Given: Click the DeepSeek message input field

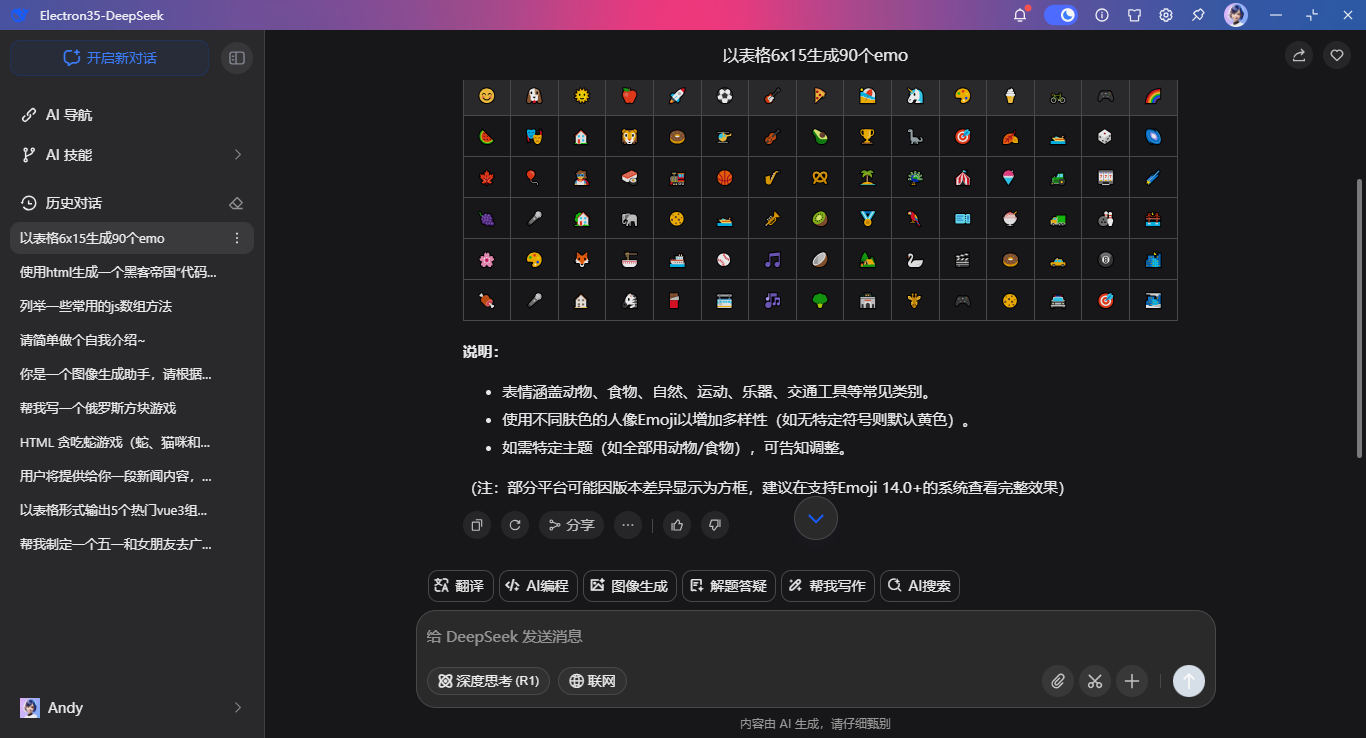Looking at the screenshot, I should click(x=700, y=636).
